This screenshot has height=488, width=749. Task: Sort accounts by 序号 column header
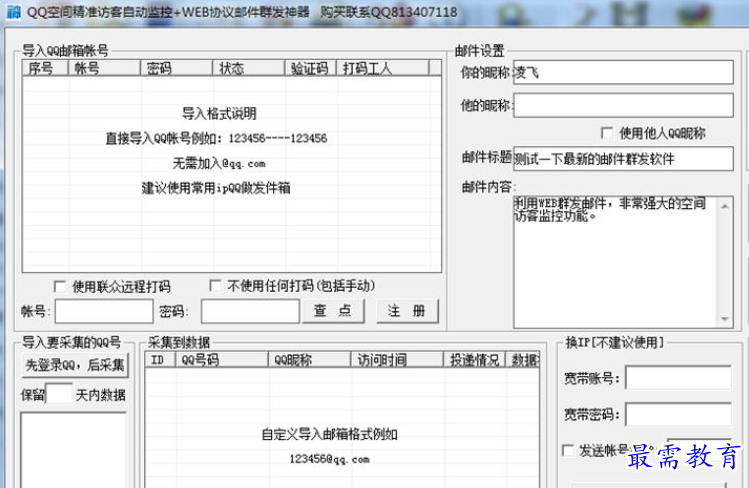pyautogui.click(x=45, y=68)
